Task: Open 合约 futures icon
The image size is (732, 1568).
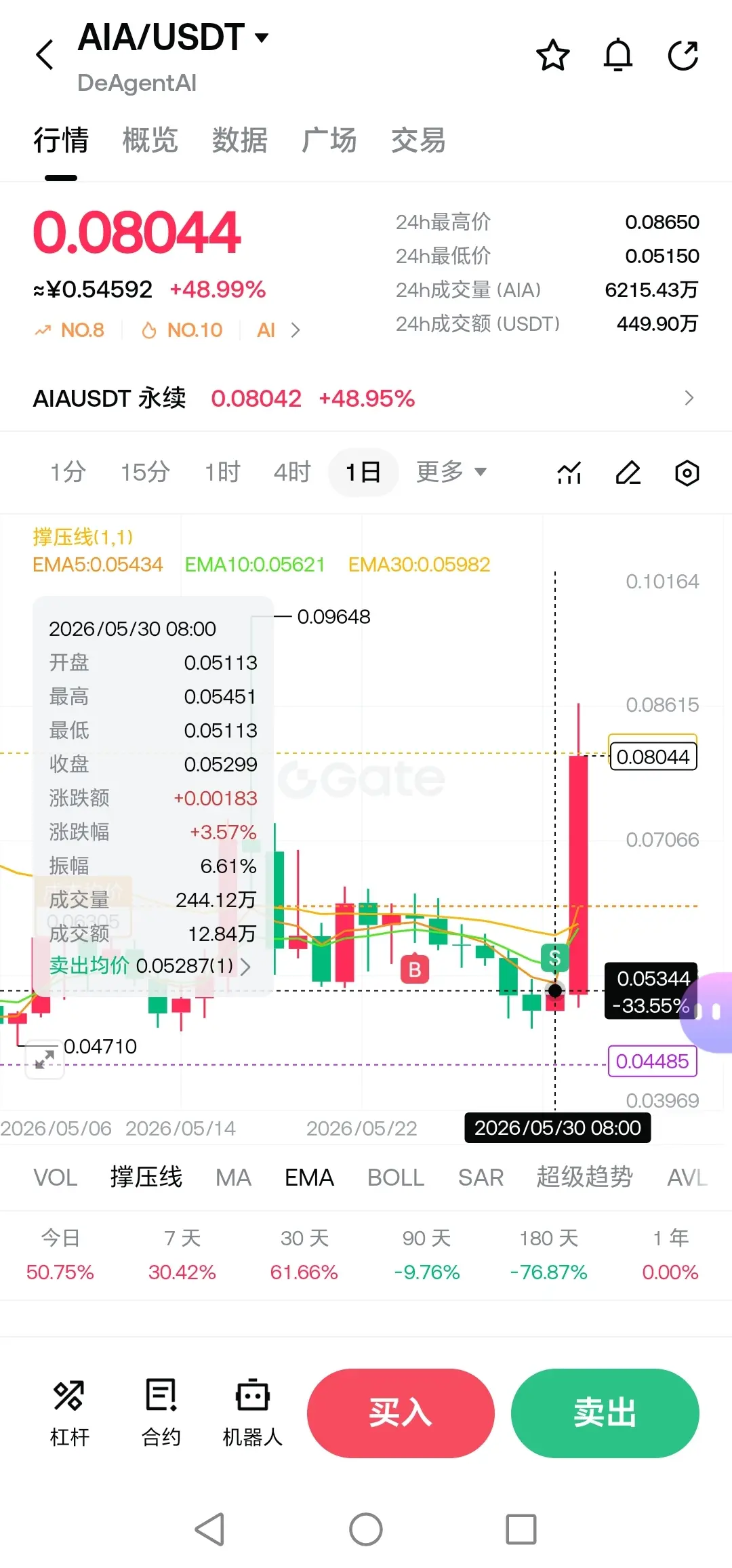Action: tap(161, 1413)
